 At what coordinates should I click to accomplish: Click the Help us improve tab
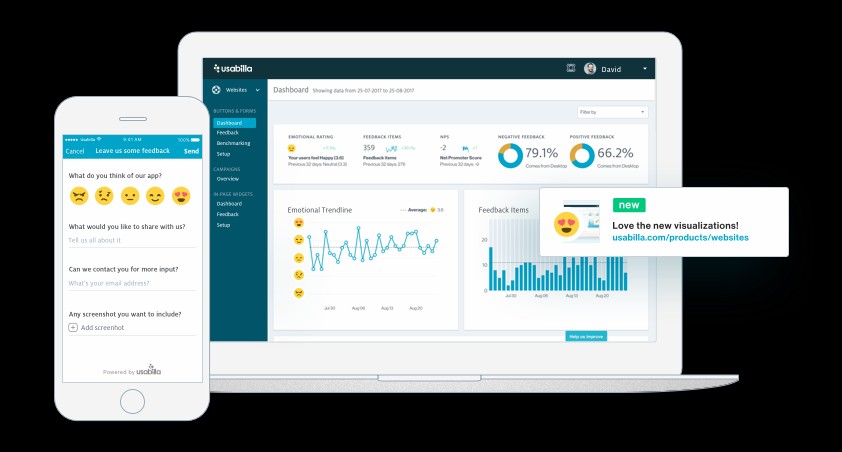587,336
